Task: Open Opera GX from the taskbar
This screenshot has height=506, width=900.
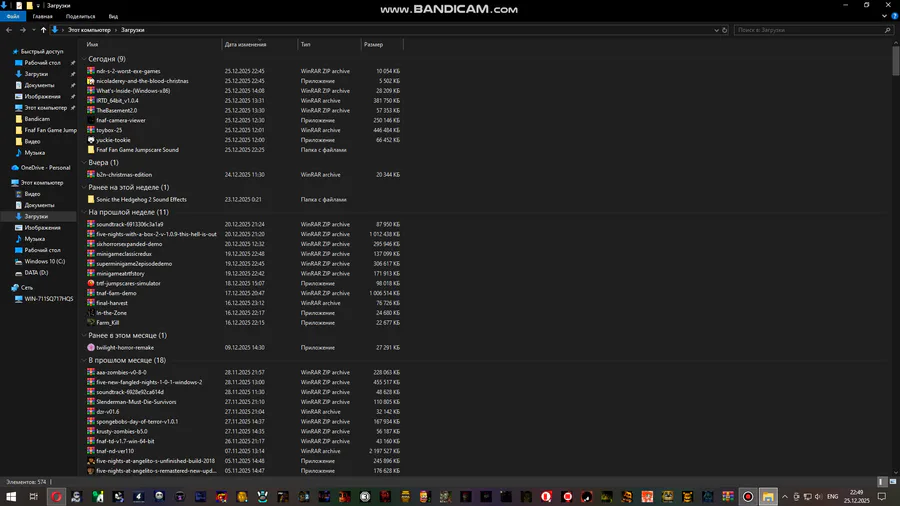Action: [56, 497]
